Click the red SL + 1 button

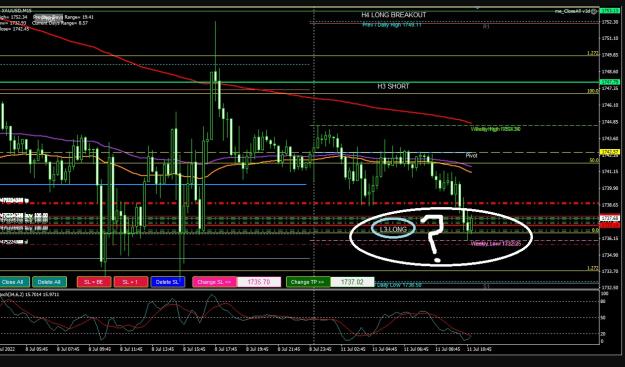(131, 282)
